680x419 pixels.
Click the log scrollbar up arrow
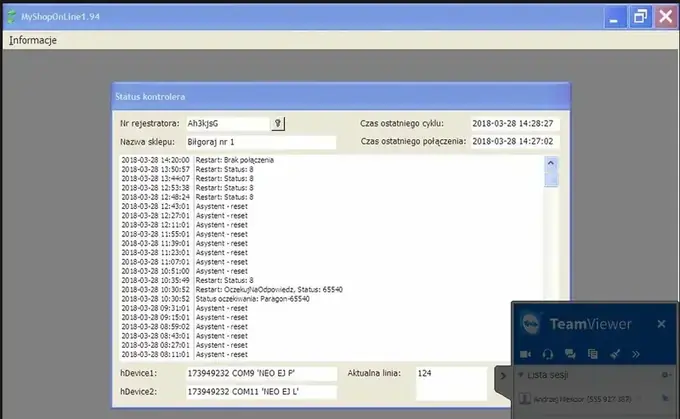(x=551, y=163)
